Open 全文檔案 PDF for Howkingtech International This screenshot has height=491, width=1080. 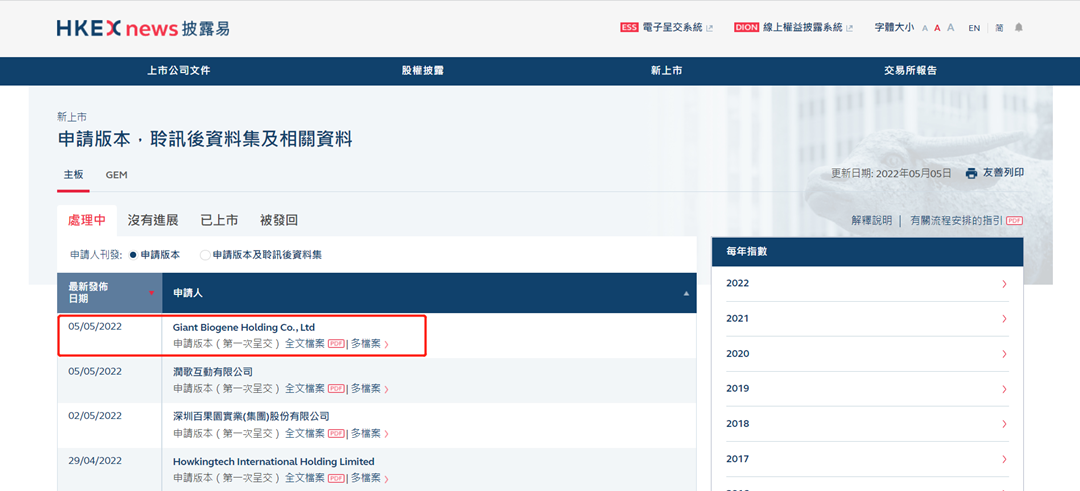pos(314,477)
